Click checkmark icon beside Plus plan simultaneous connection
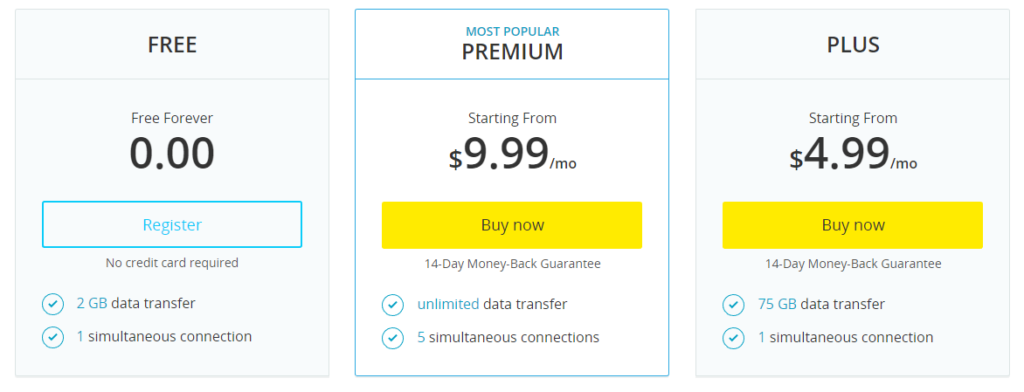This screenshot has width=1024, height=392. (x=733, y=338)
